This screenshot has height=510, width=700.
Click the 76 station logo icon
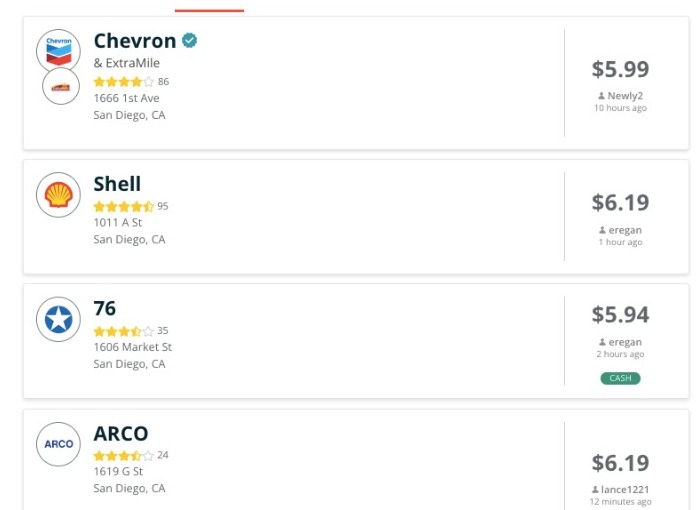(58, 320)
